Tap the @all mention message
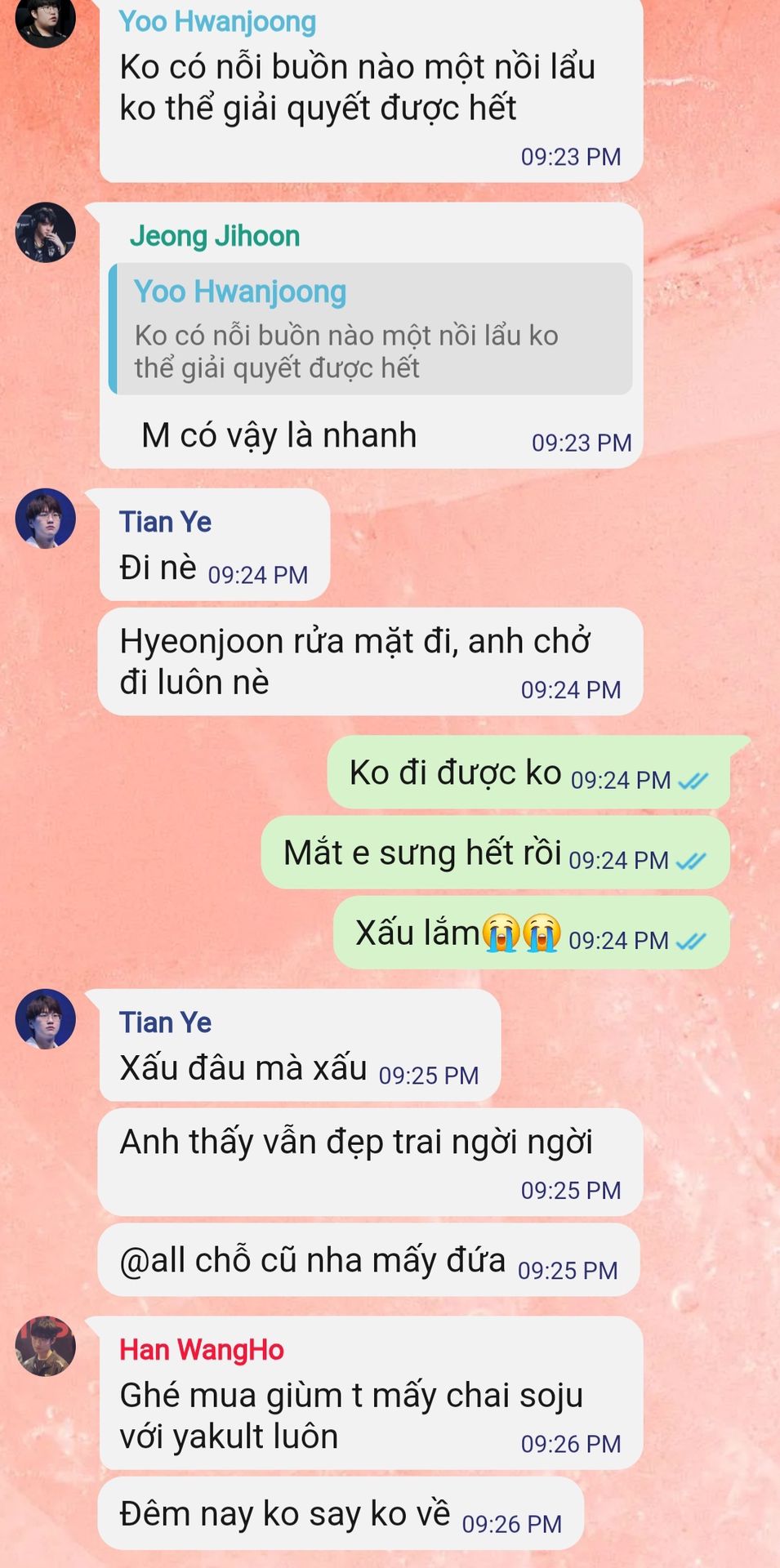The height and width of the screenshot is (1568, 780). [368, 1260]
